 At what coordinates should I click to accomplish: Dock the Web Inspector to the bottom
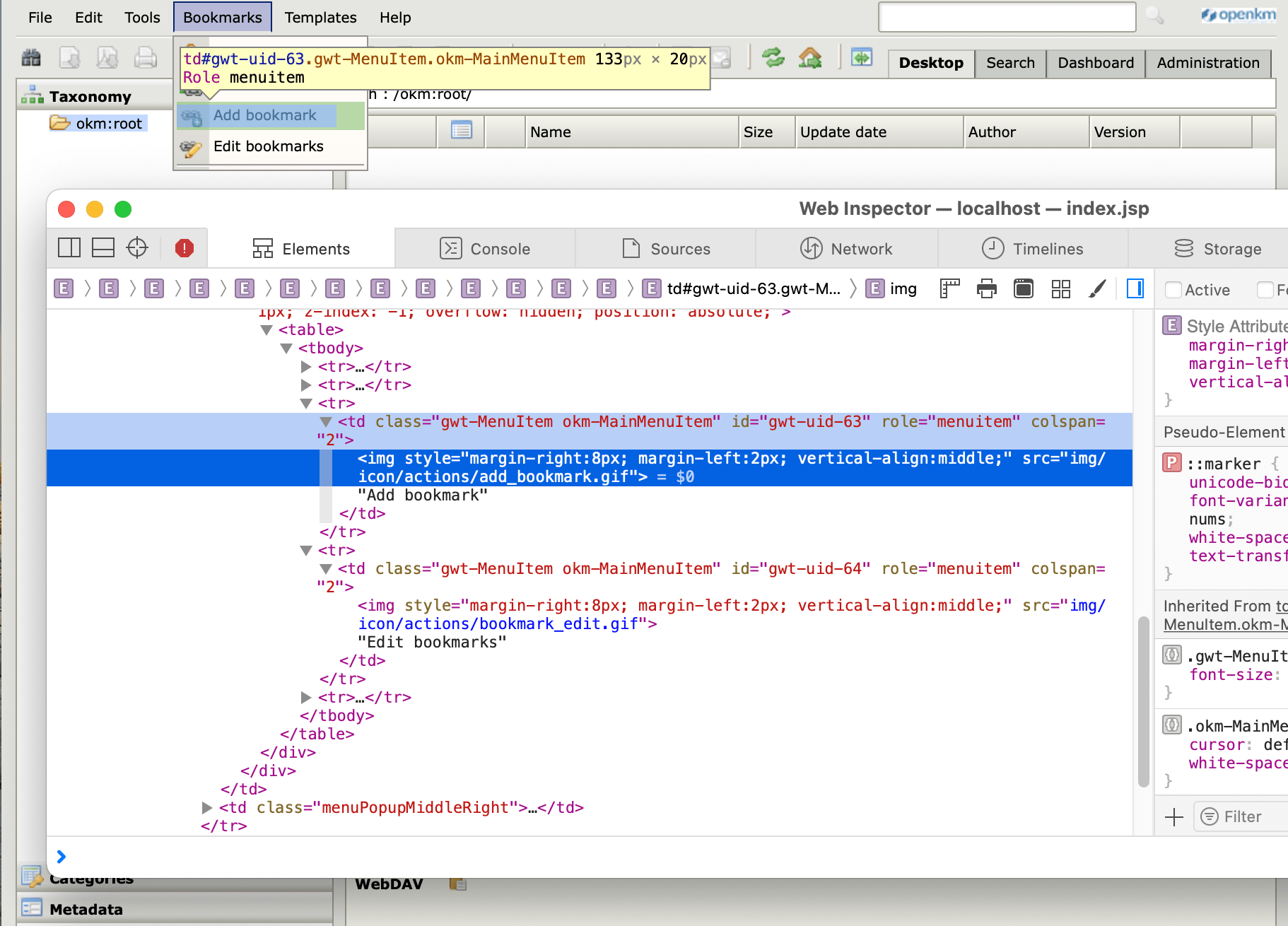coord(103,247)
